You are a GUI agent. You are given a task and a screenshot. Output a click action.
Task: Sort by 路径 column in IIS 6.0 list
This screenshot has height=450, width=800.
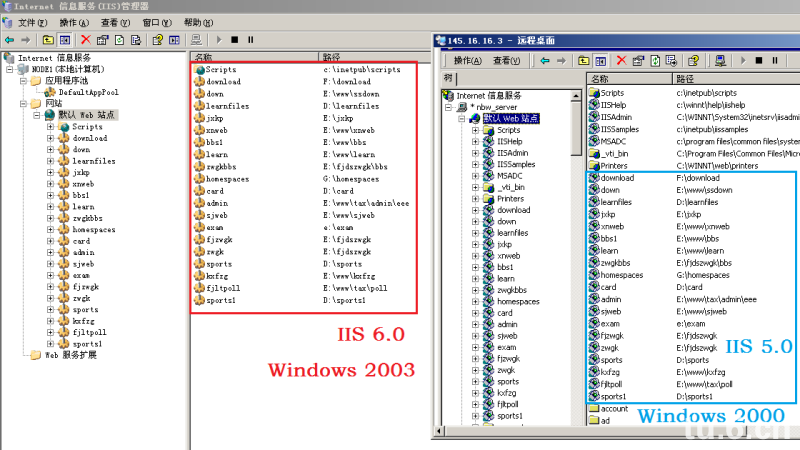point(374,57)
